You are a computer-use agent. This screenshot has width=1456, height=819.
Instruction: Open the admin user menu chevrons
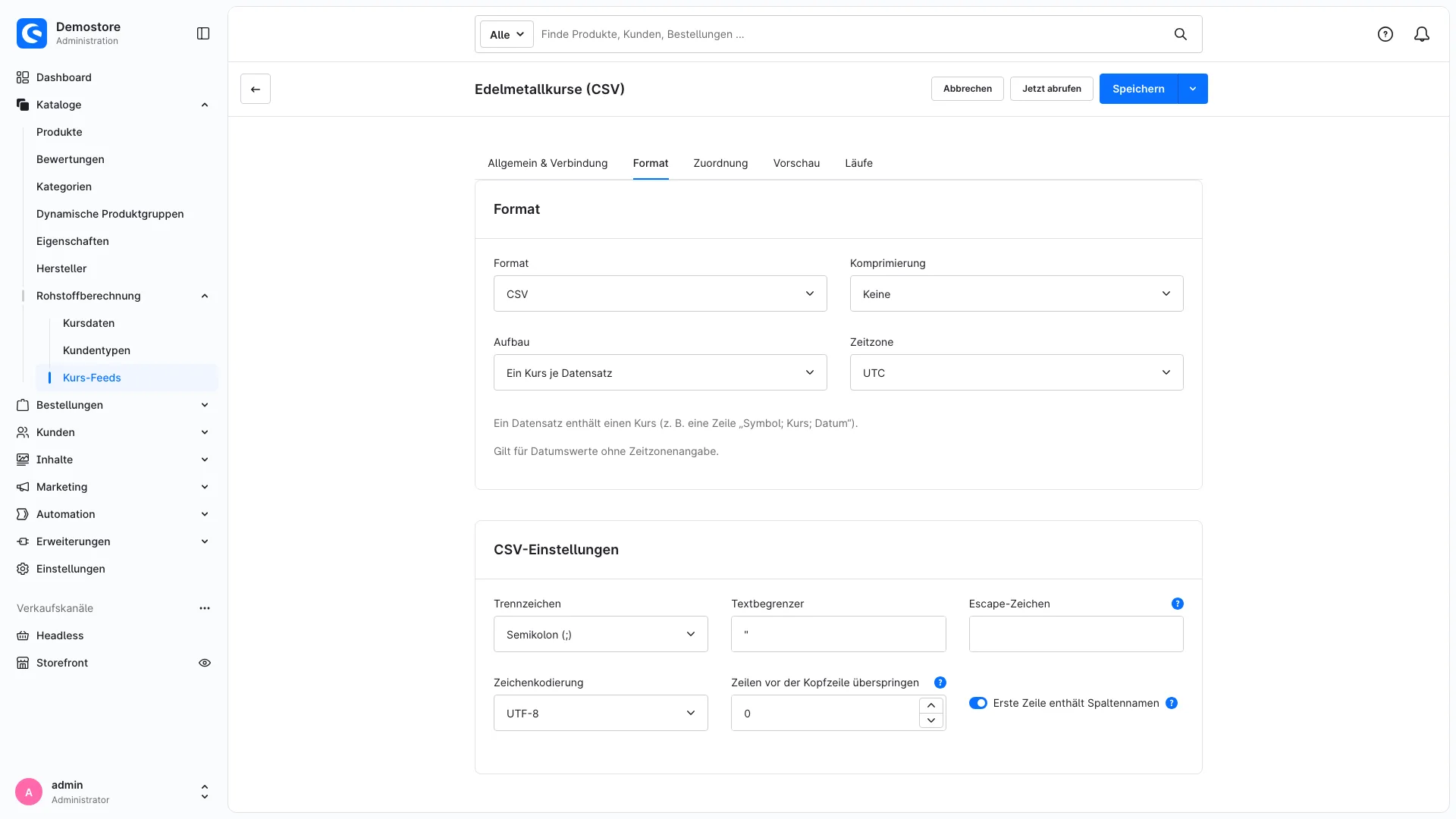coord(205,792)
